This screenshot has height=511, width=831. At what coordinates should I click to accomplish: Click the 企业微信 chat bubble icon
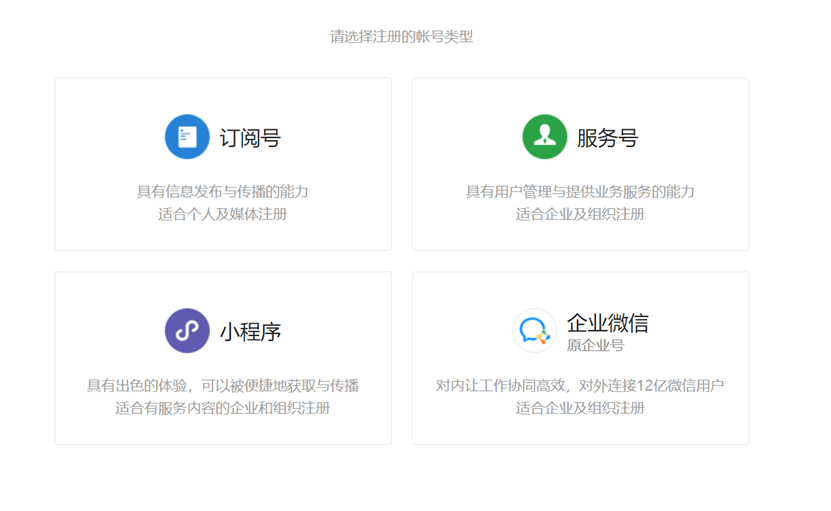tap(534, 331)
